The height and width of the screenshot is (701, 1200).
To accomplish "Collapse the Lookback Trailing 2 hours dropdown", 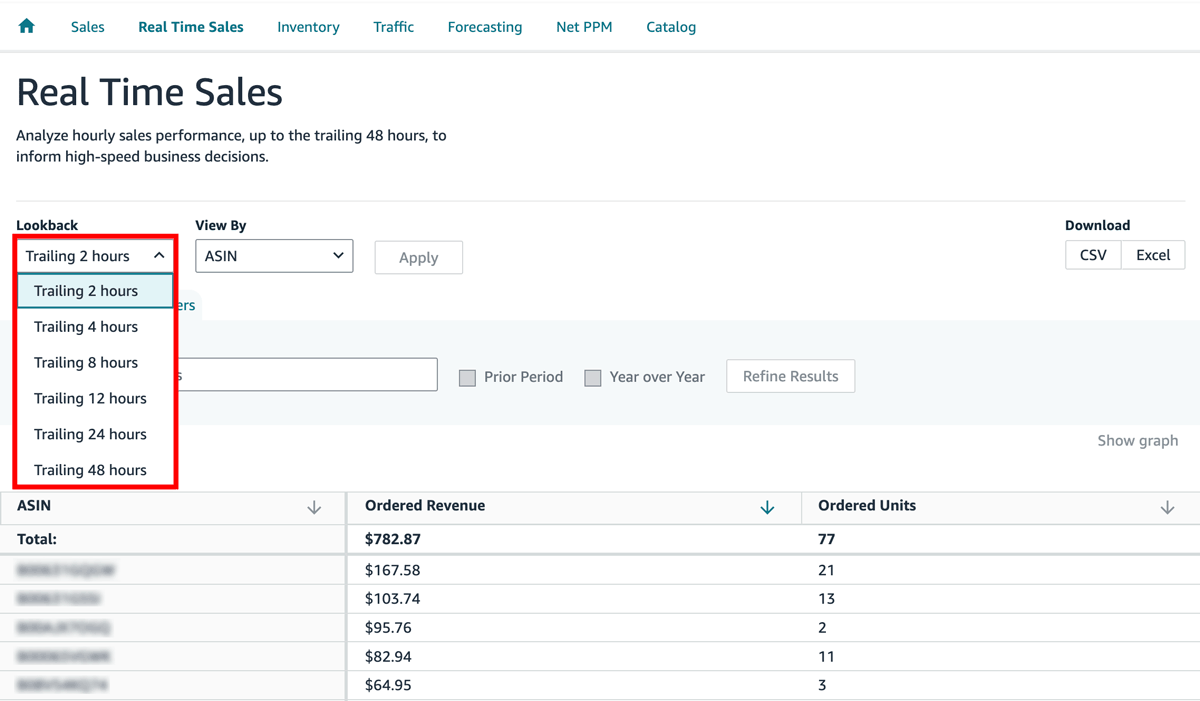I will tap(95, 256).
